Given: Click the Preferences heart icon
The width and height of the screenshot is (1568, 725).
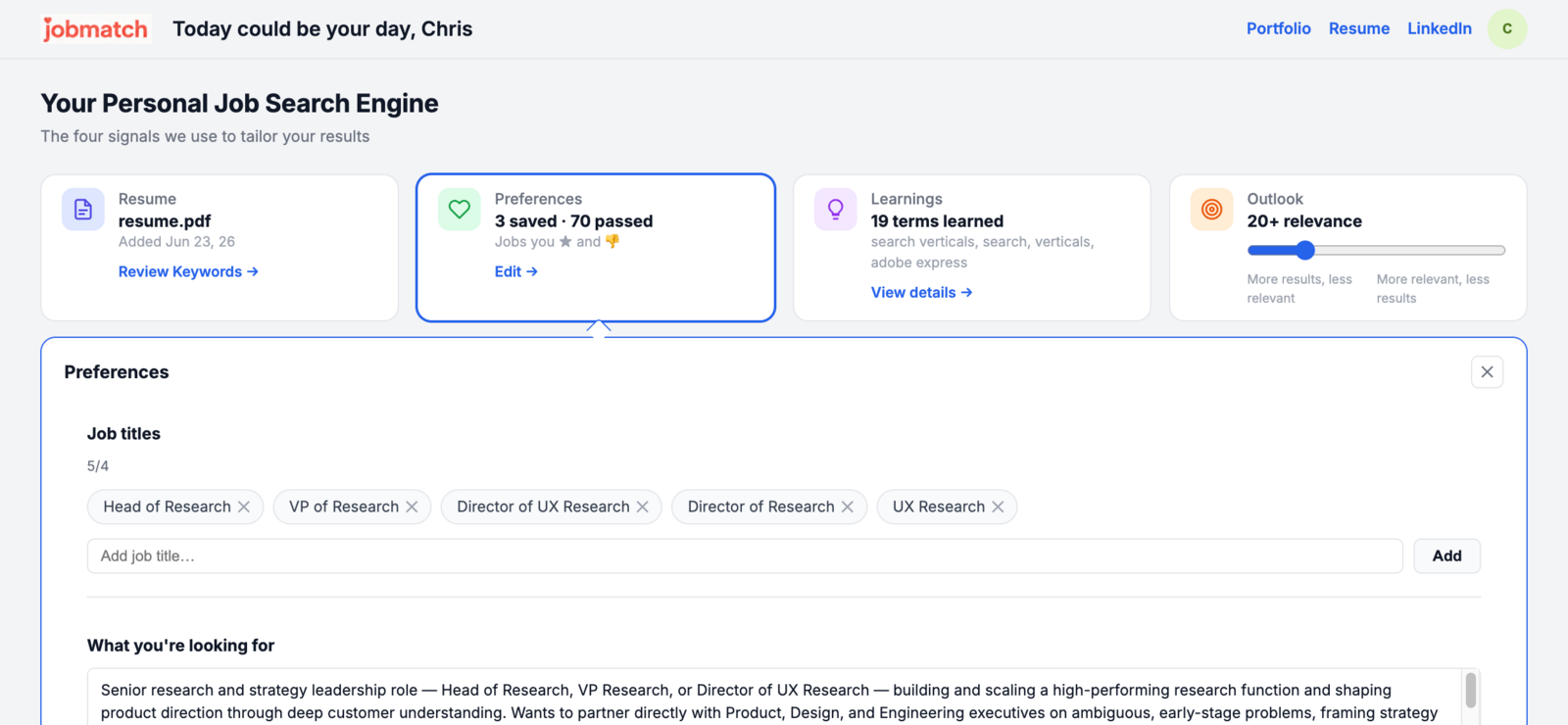Looking at the screenshot, I should click(x=459, y=210).
